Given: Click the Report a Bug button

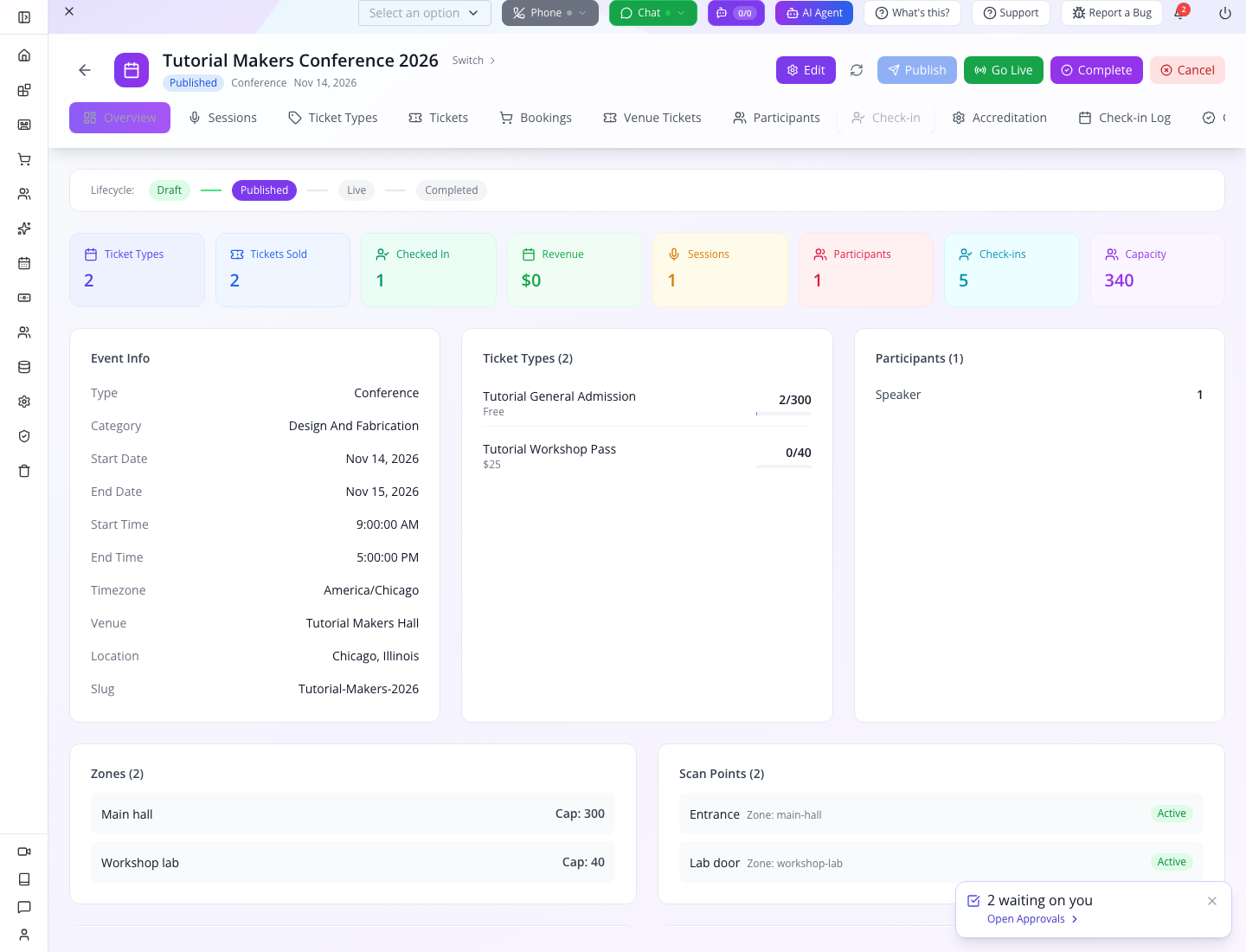Looking at the screenshot, I should (1112, 13).
